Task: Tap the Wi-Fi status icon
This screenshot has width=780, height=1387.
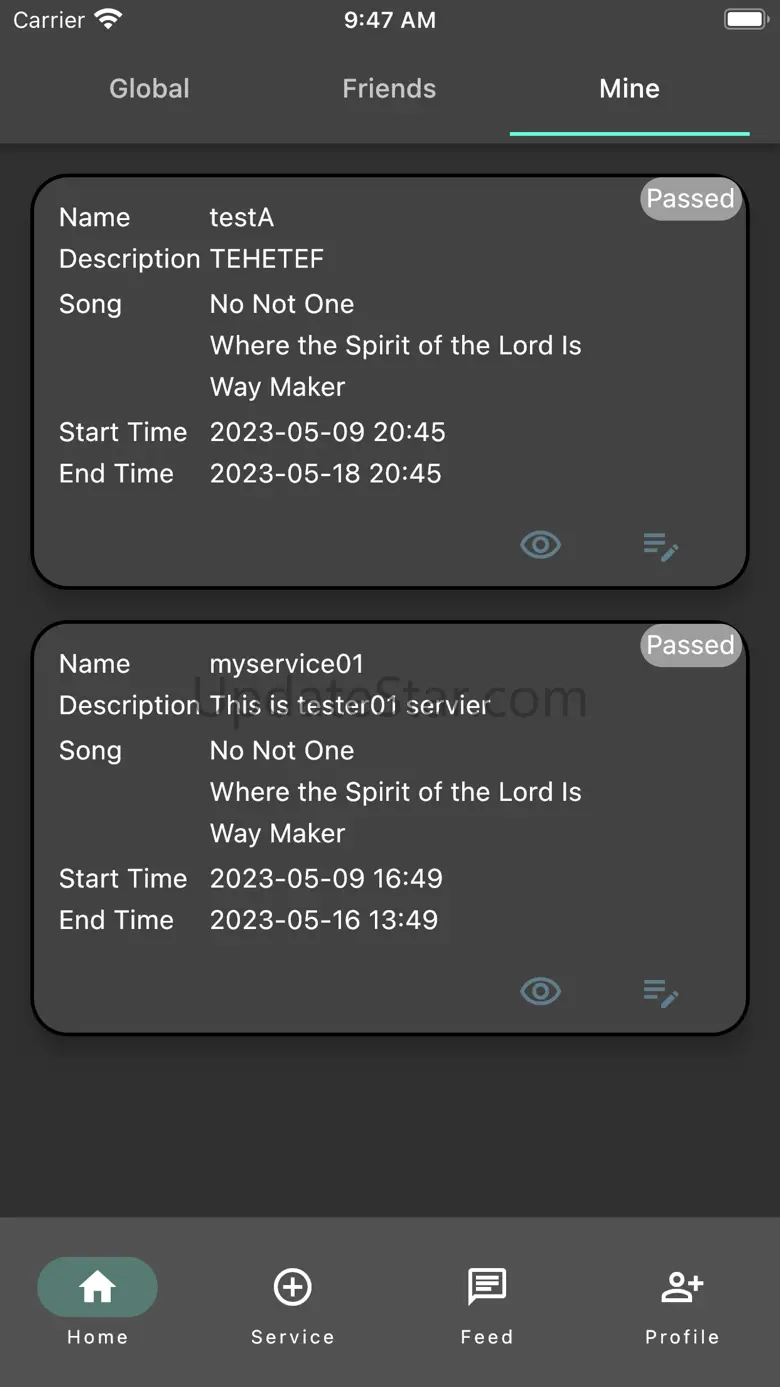Action: [107, 19]
